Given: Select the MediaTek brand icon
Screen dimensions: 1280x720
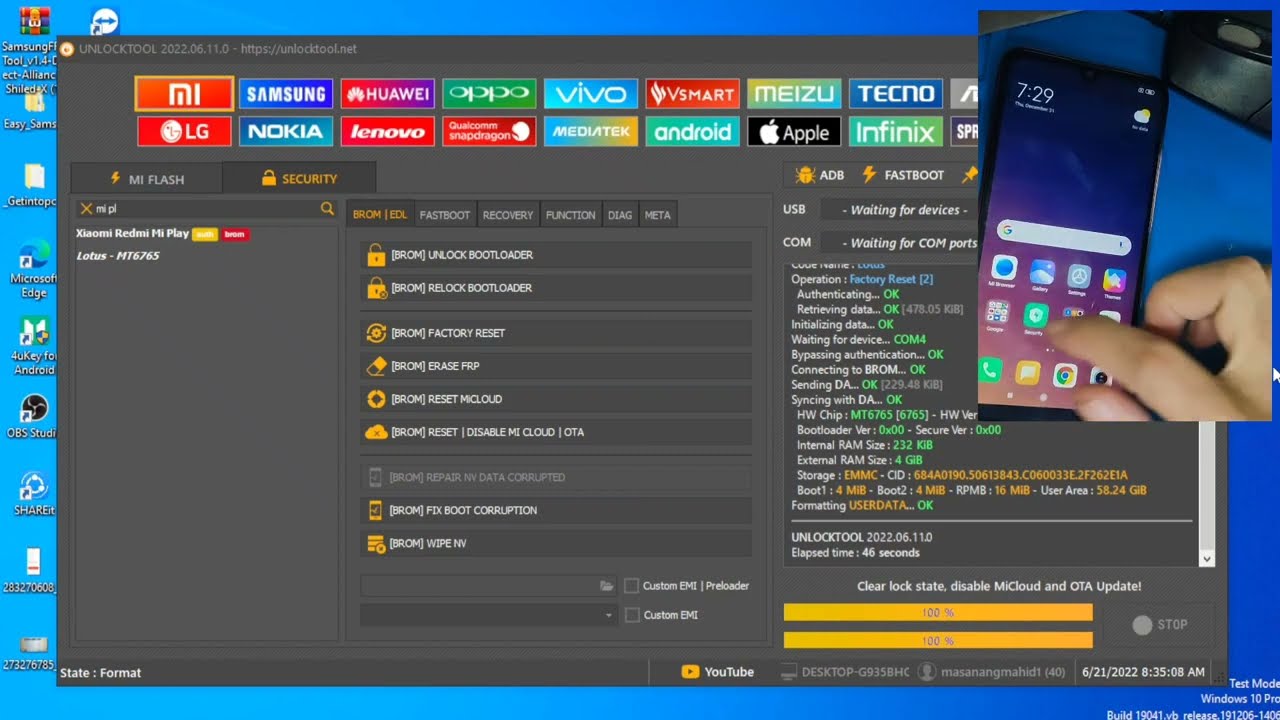Looking at the screenshot, I should point(591,132).
